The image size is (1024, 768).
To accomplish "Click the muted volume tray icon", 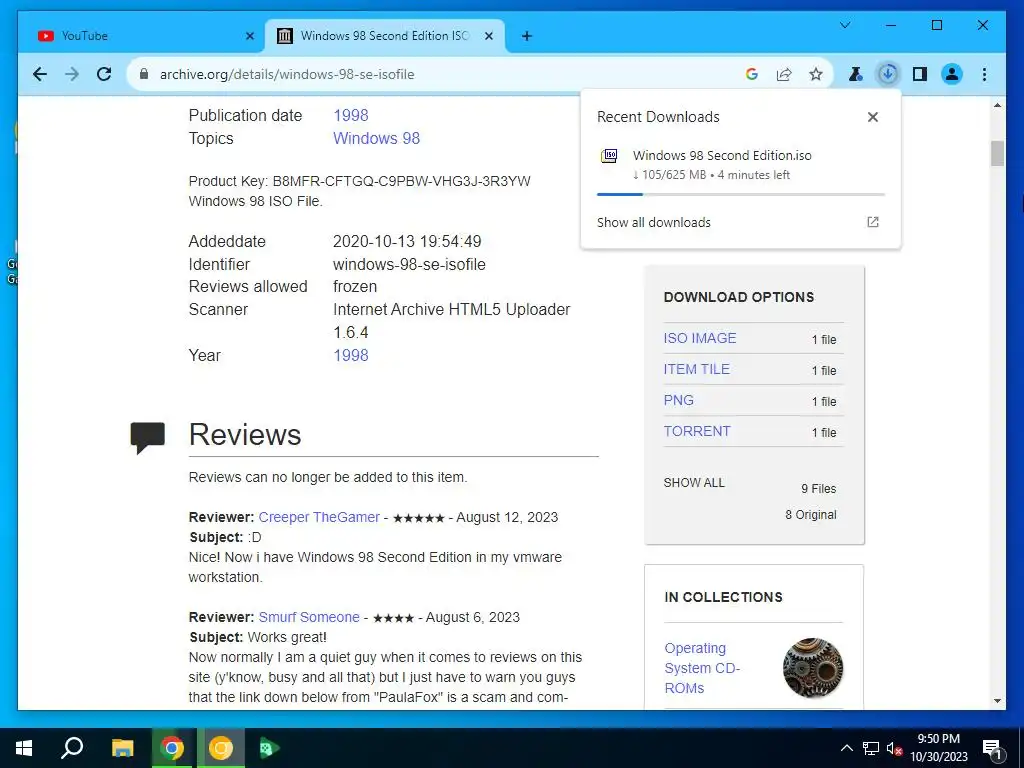I will pos(894,748).
